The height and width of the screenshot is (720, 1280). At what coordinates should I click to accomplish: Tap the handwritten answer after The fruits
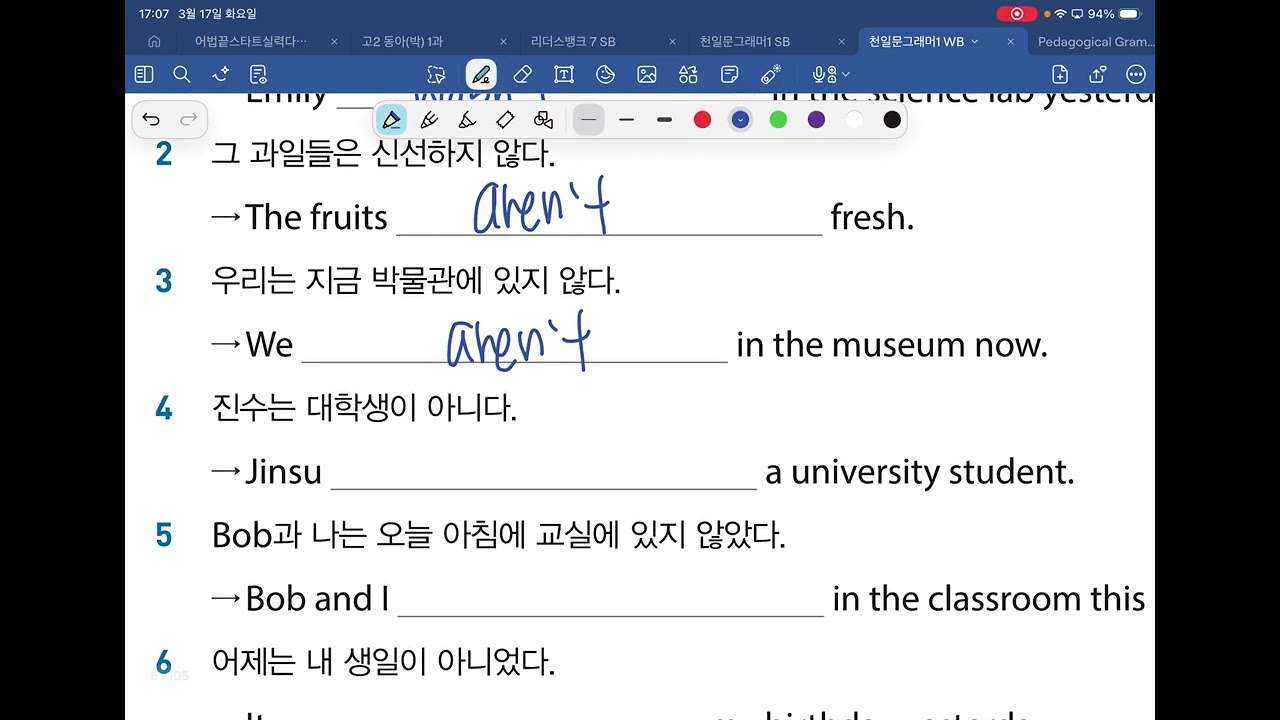coord(541,207)
